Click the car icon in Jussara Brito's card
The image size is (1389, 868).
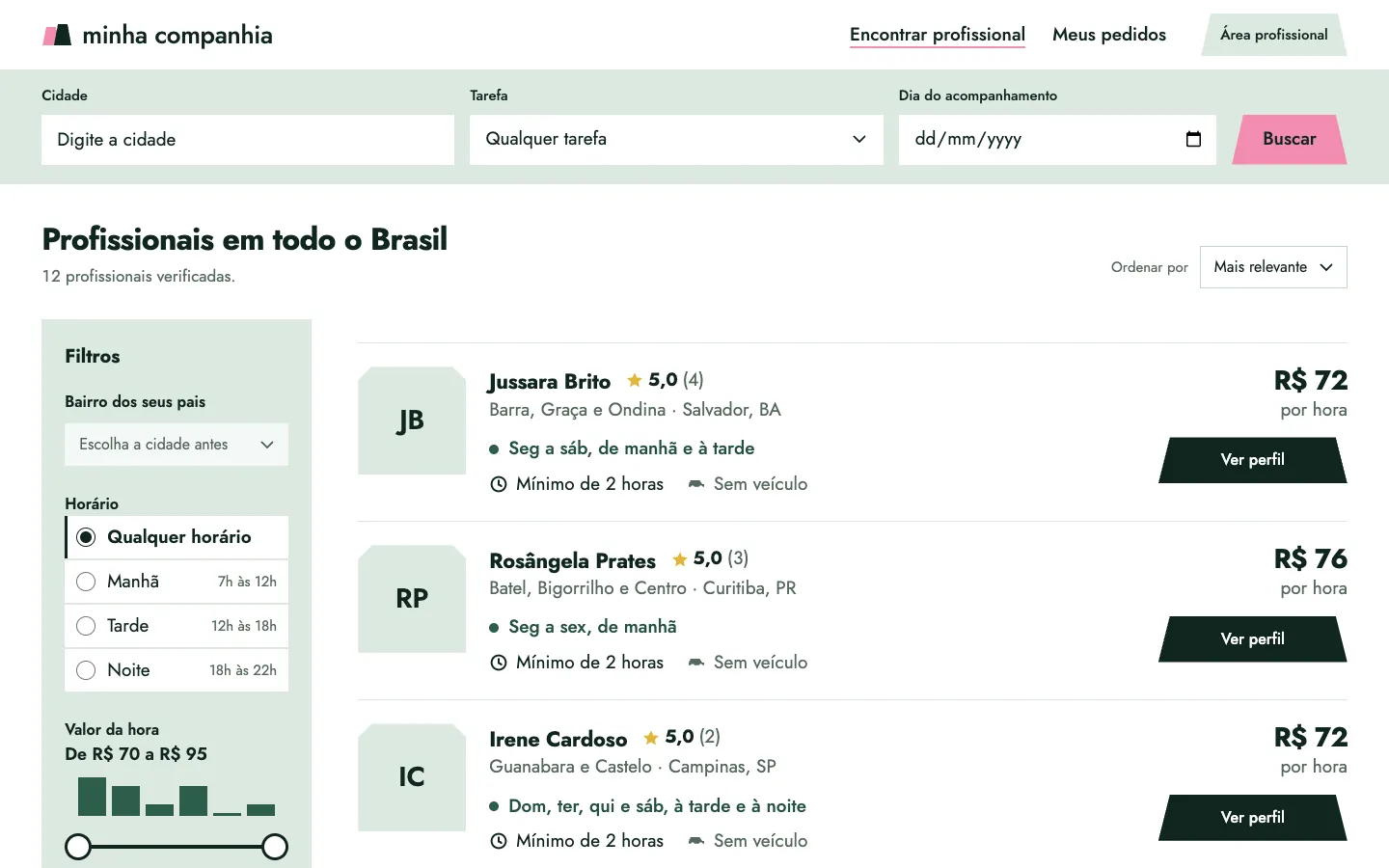696,484
